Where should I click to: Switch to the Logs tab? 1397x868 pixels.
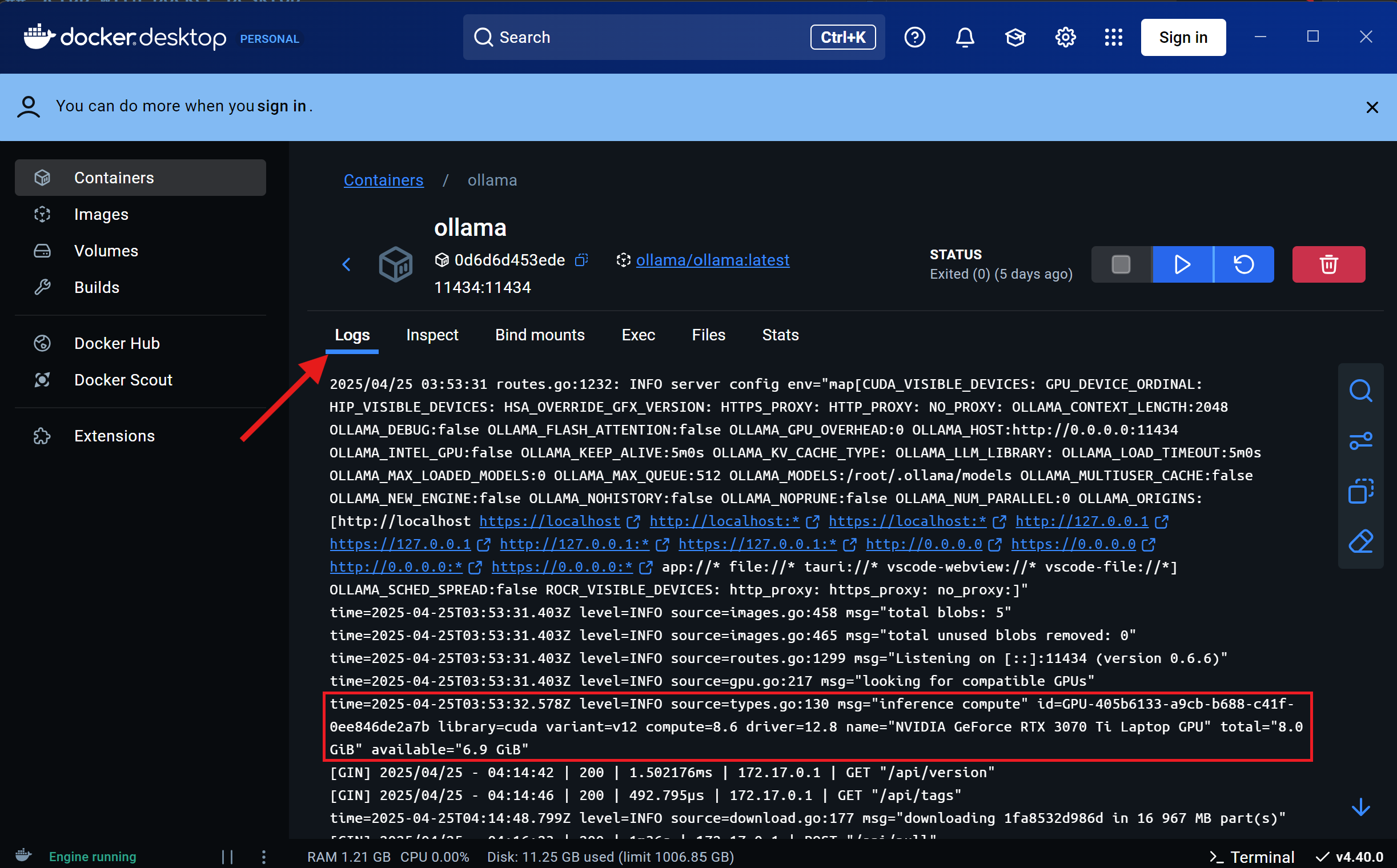click(352, 335)
